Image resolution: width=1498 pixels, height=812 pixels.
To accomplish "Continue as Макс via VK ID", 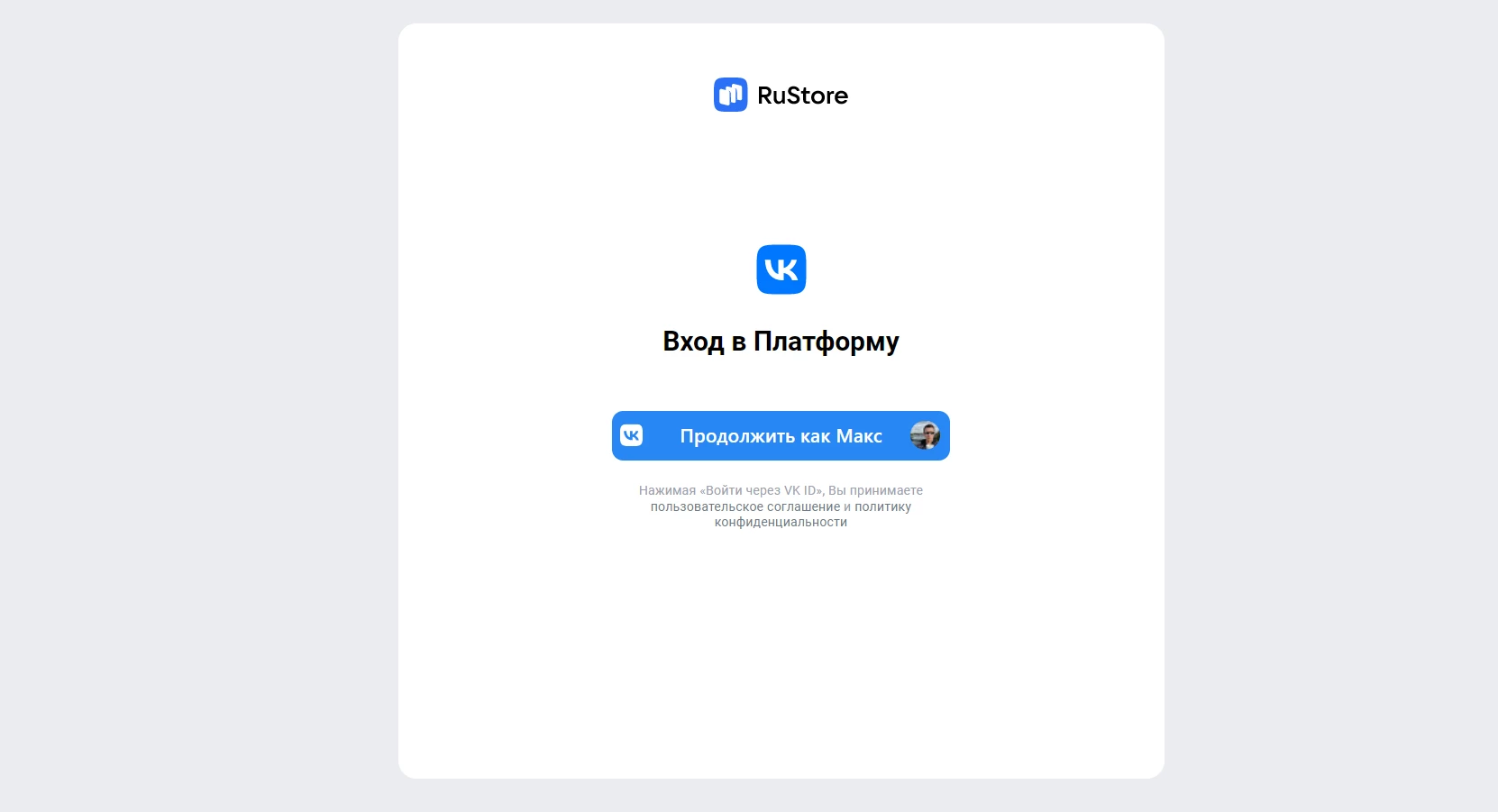I will click(781, 436).
